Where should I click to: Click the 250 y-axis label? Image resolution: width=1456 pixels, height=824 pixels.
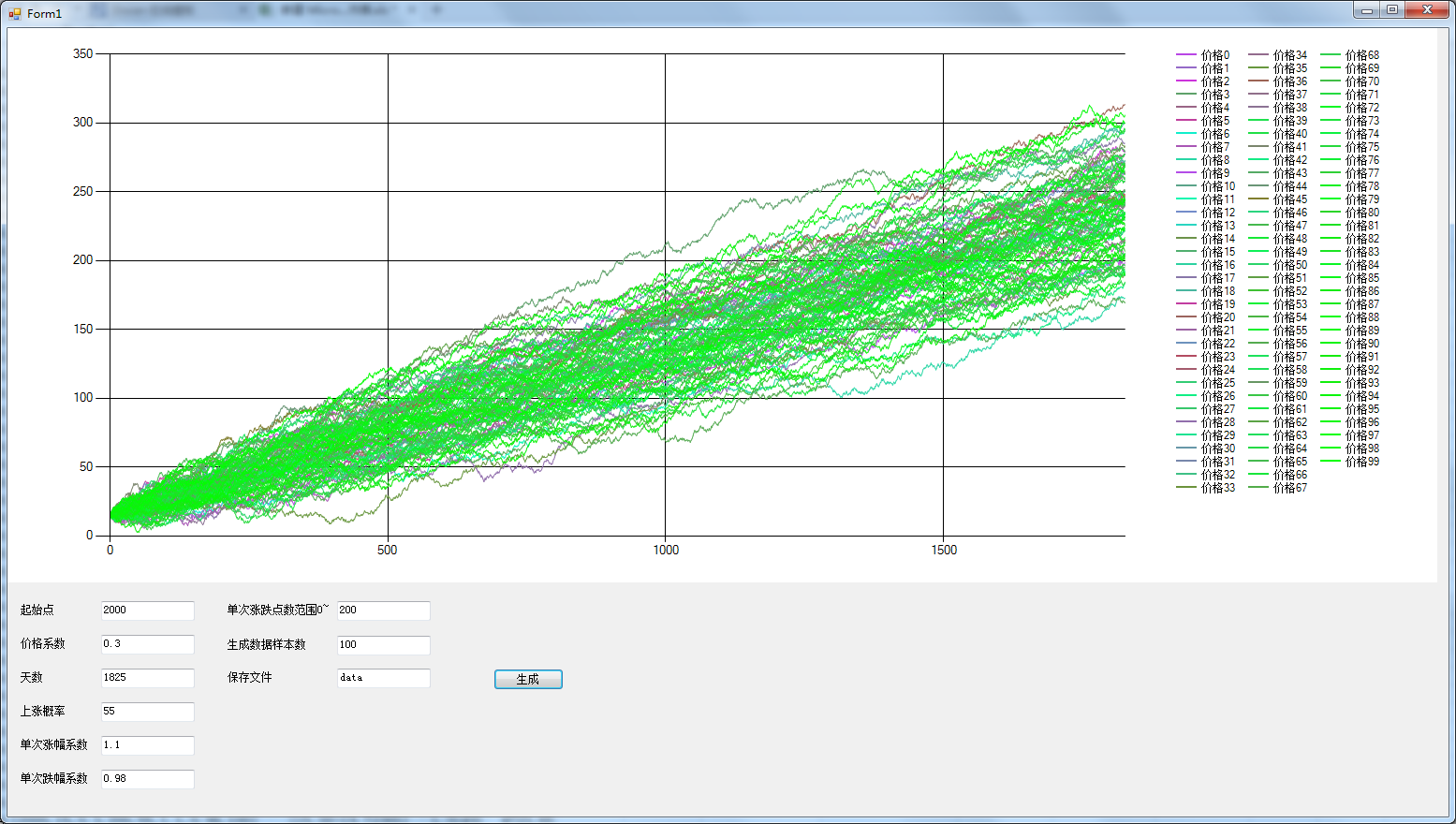pyautogui.click(x=83, y=191)
